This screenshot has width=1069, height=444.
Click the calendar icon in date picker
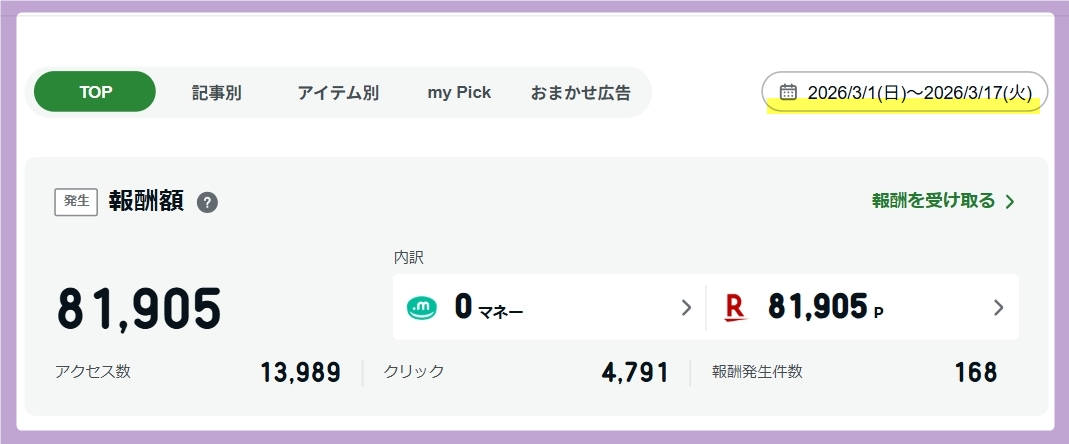click(x=788, y=92)
